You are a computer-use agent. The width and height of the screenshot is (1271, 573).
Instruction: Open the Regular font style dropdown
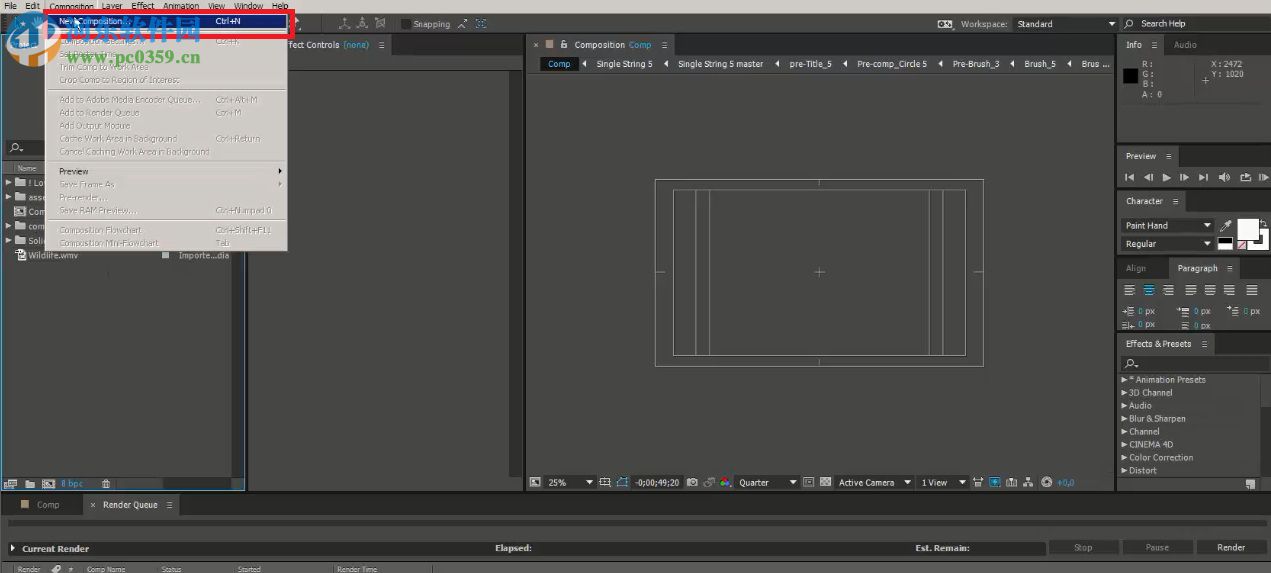coord(1168,244)
